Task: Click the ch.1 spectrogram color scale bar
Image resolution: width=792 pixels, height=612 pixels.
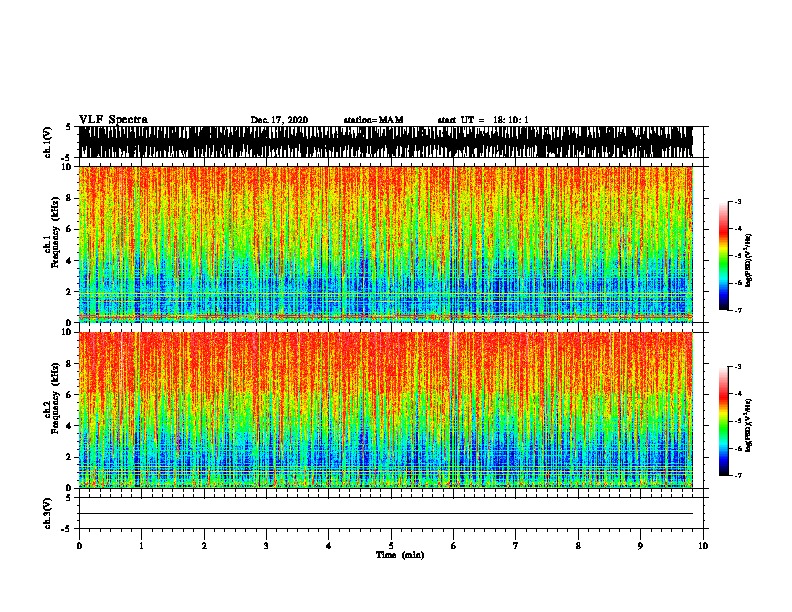Action: [x=724, y=256]
